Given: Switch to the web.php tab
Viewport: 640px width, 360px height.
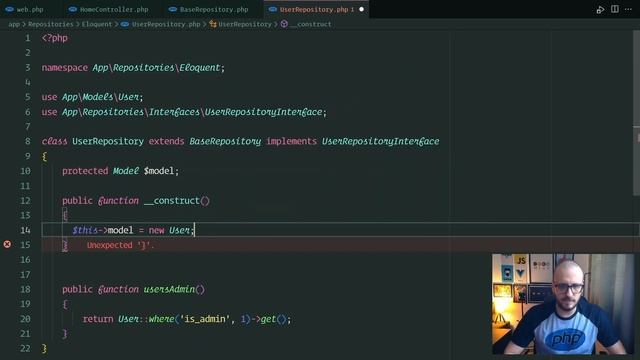Looking at the screenshot, I should [29, 9].
